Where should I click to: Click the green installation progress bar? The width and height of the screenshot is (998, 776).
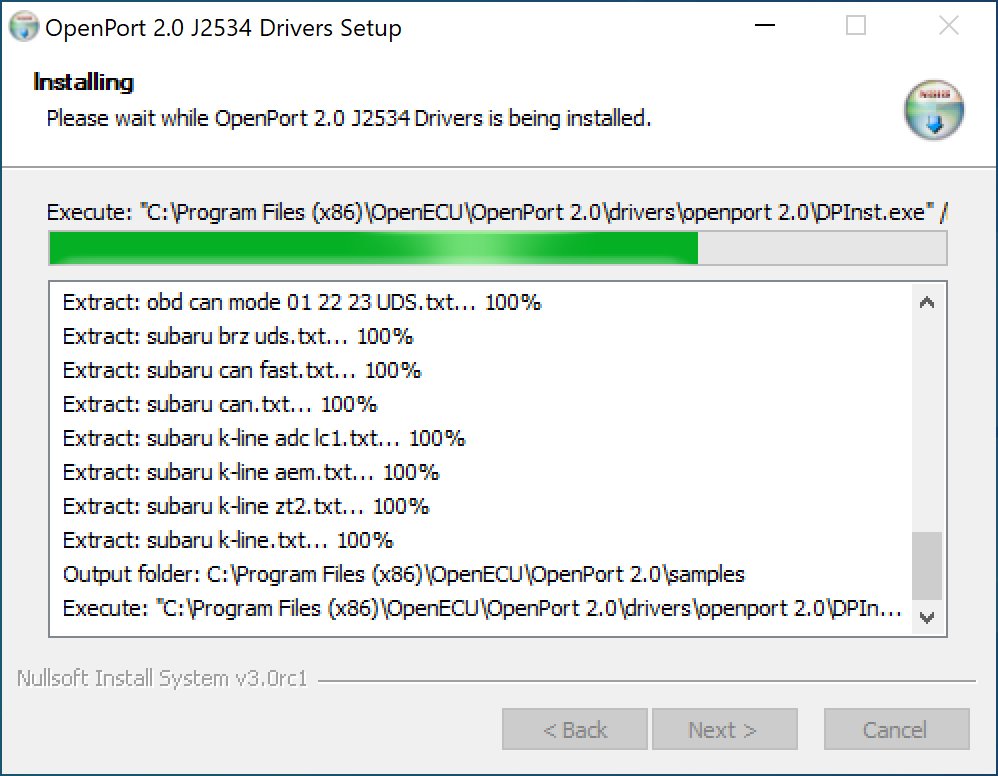pos(498,248)
